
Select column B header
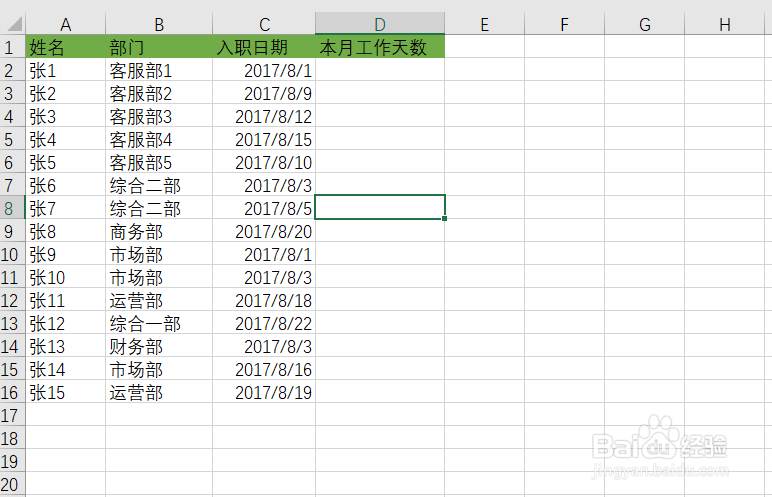[x=159, y=24]
